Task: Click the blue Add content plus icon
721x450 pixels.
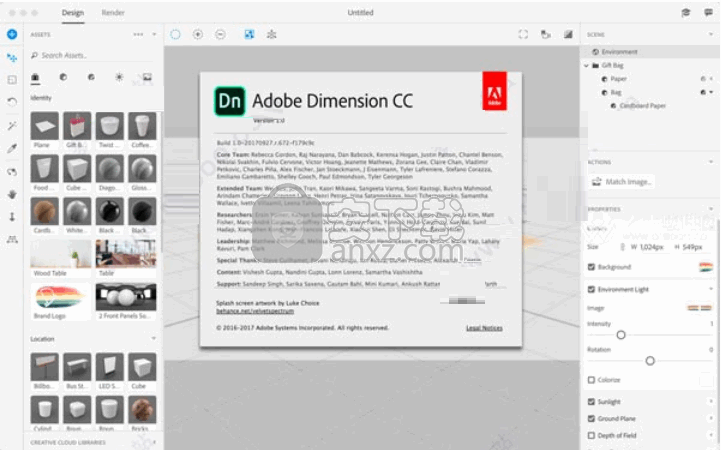Action: (x=12, y=34)
